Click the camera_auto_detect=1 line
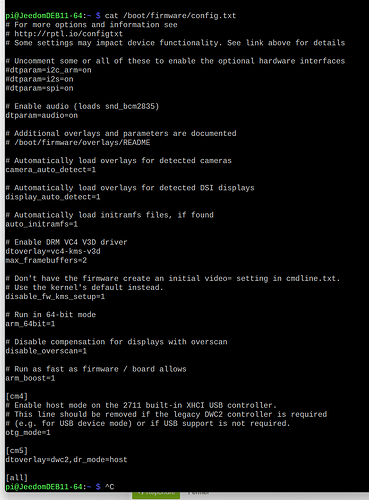This screenshot has height=500, width=369. pyautogui.click(x=51, y=170)
